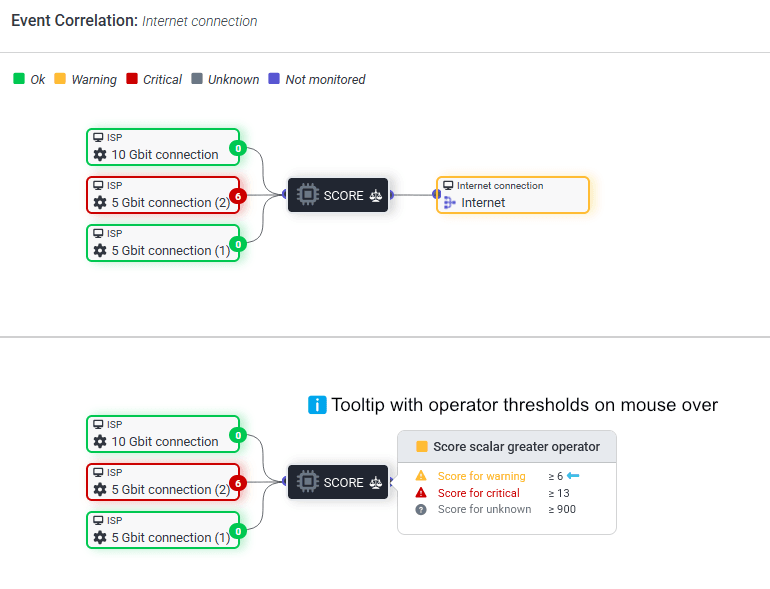
Task: Click the gray question mark for unknown score
Action: pyautogui.click(x=421, y=509)
